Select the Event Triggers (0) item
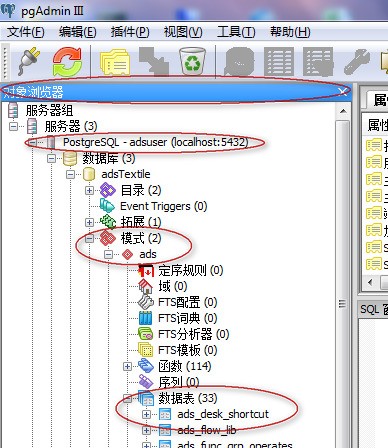The image size is (388, 448). click(164, 206)
